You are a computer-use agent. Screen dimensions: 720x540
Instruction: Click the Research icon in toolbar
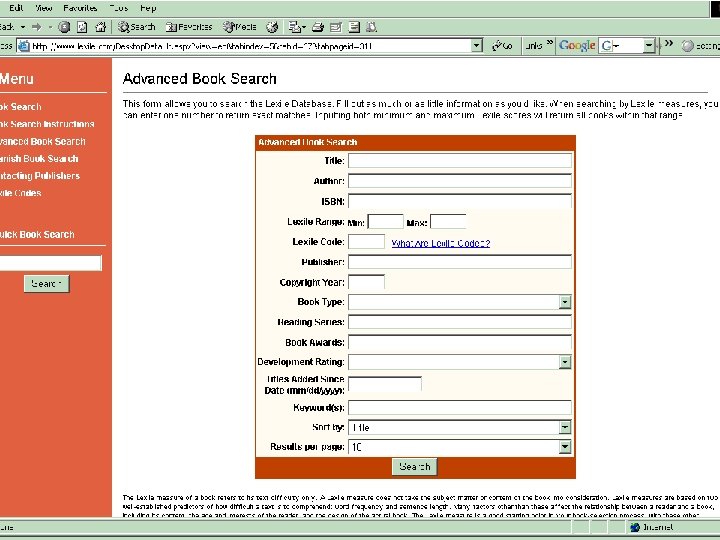(371, 28)
